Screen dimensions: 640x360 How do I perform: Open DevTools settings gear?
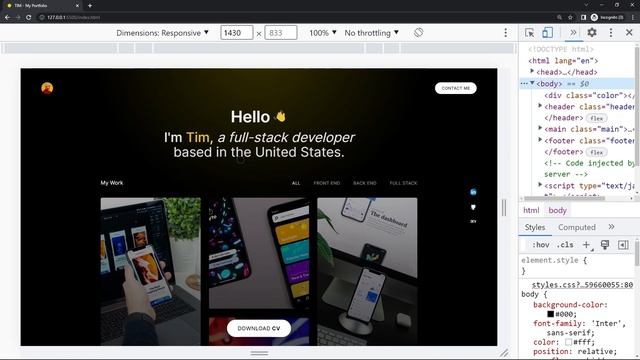point(592,33)
